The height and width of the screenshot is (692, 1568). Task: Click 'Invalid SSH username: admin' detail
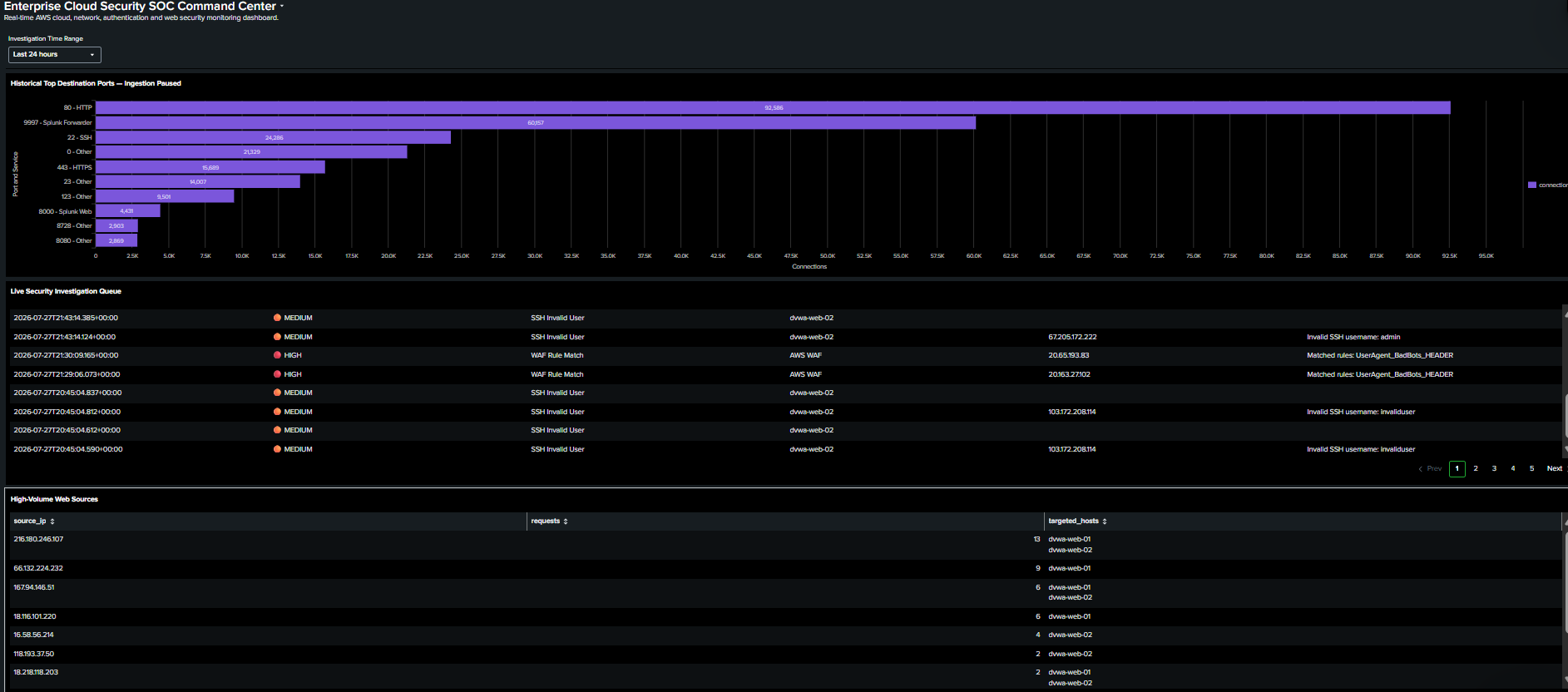[1353, 337]
